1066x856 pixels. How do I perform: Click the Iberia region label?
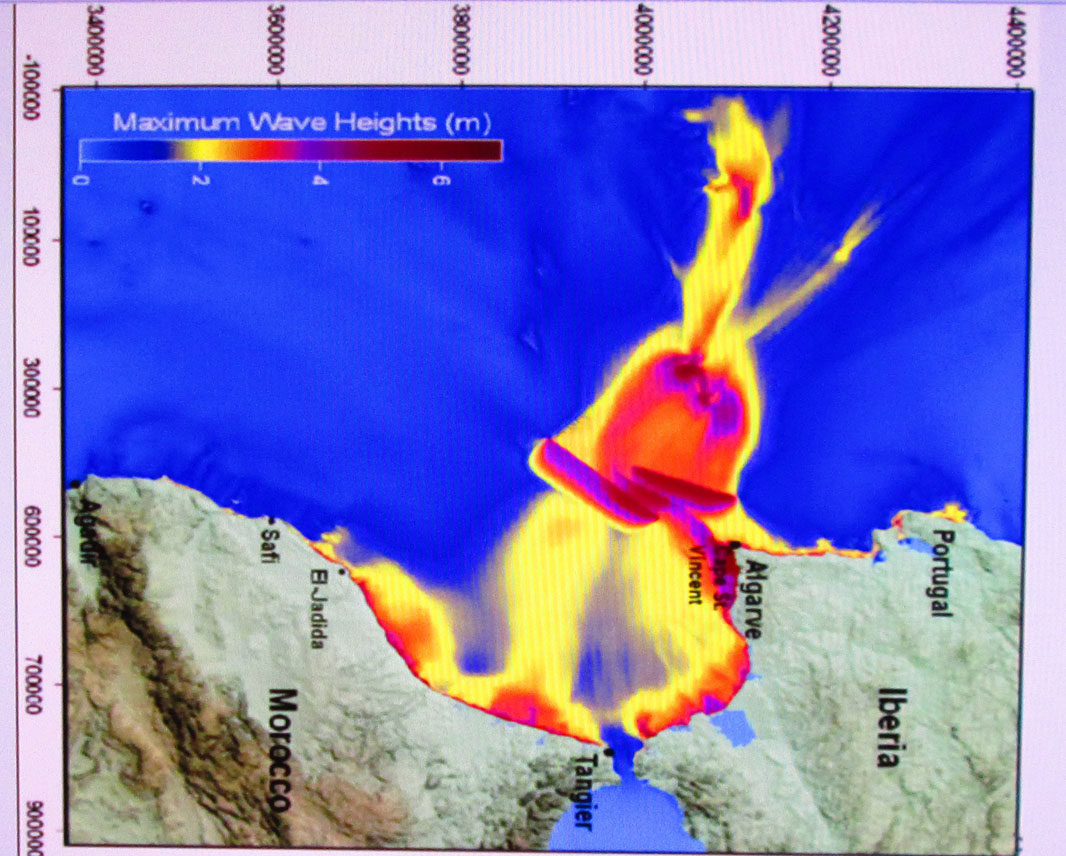tap(887, 726)
